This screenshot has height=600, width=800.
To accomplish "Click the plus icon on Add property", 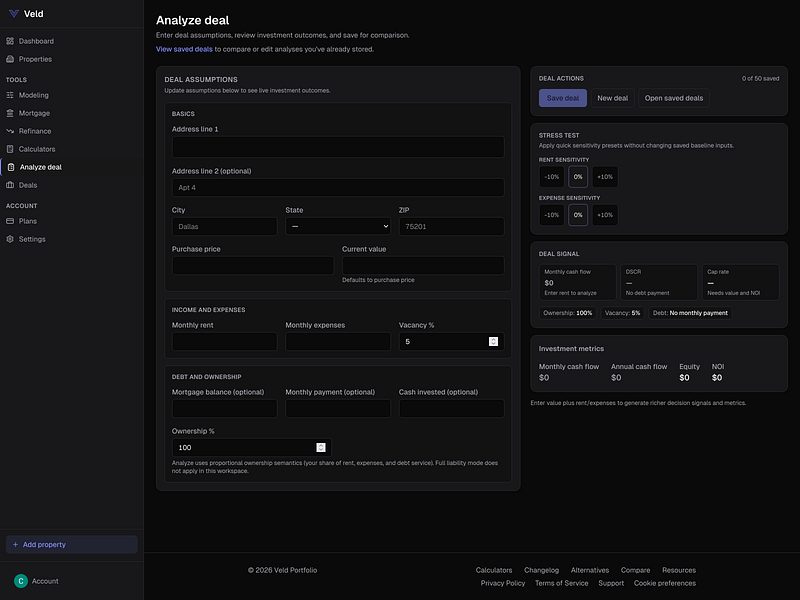I will click(x=15, y=544).
